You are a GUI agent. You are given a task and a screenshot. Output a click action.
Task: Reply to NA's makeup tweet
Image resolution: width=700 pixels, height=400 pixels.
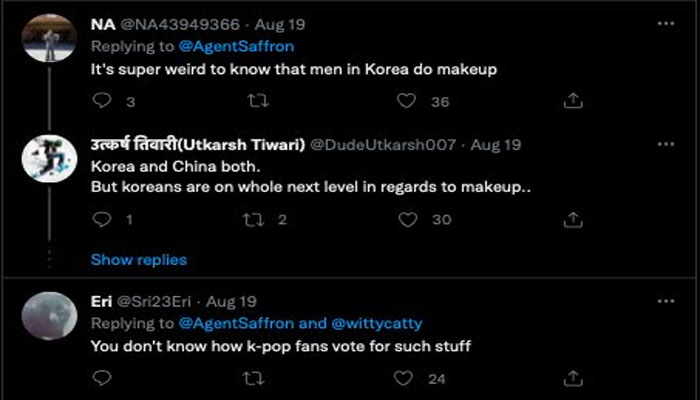[x=101, y=101]
